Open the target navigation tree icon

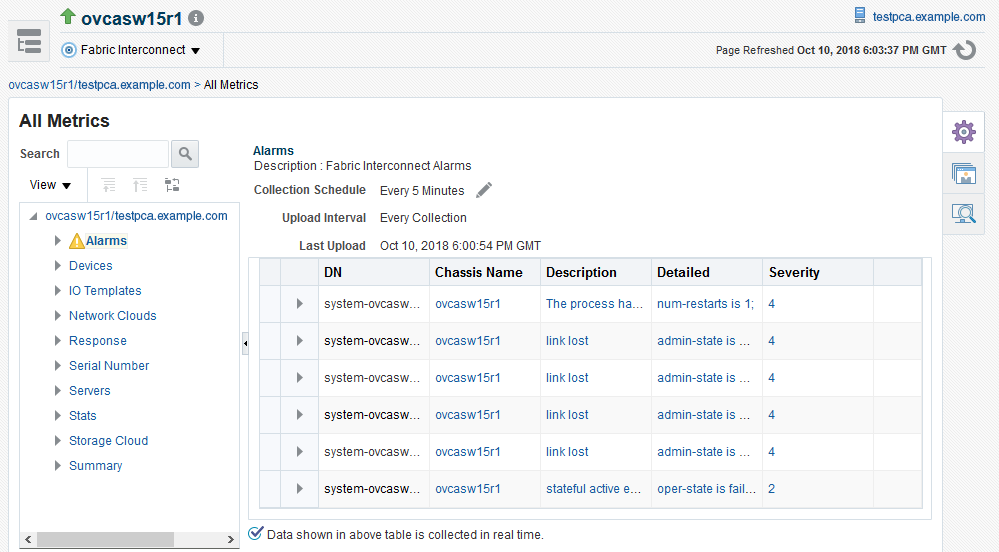pos(29,42)
